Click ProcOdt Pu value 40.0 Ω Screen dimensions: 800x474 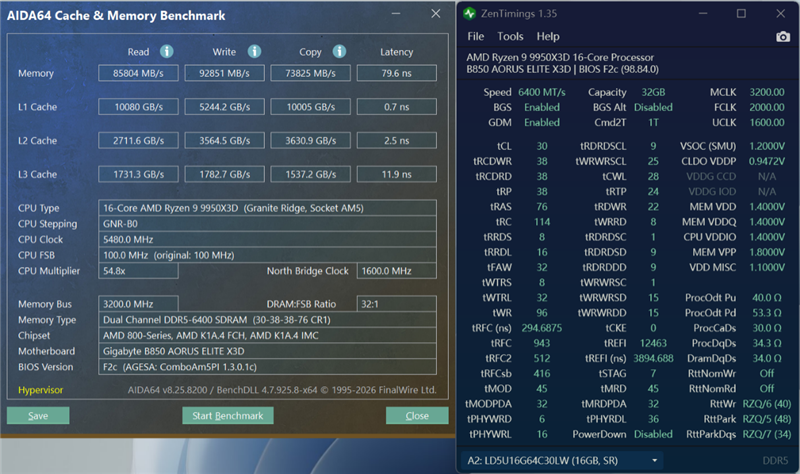pyautogui.click(x=767, y=297)
